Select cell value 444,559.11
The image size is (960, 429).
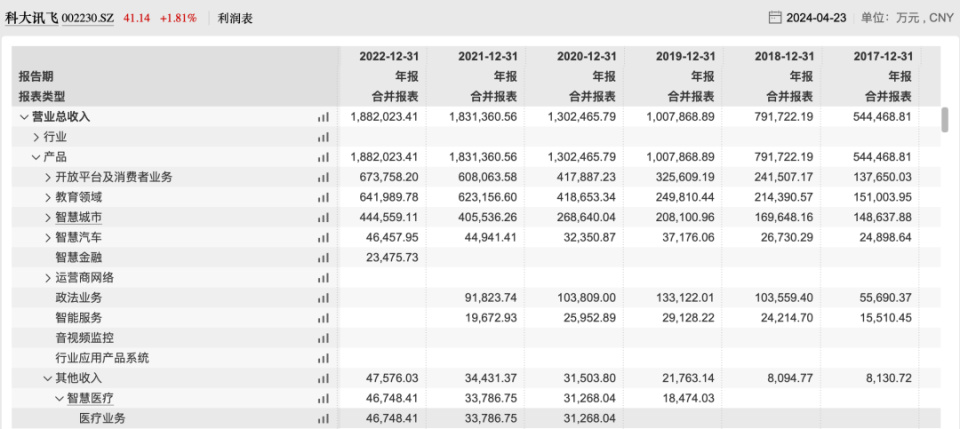tap(389, 218)
